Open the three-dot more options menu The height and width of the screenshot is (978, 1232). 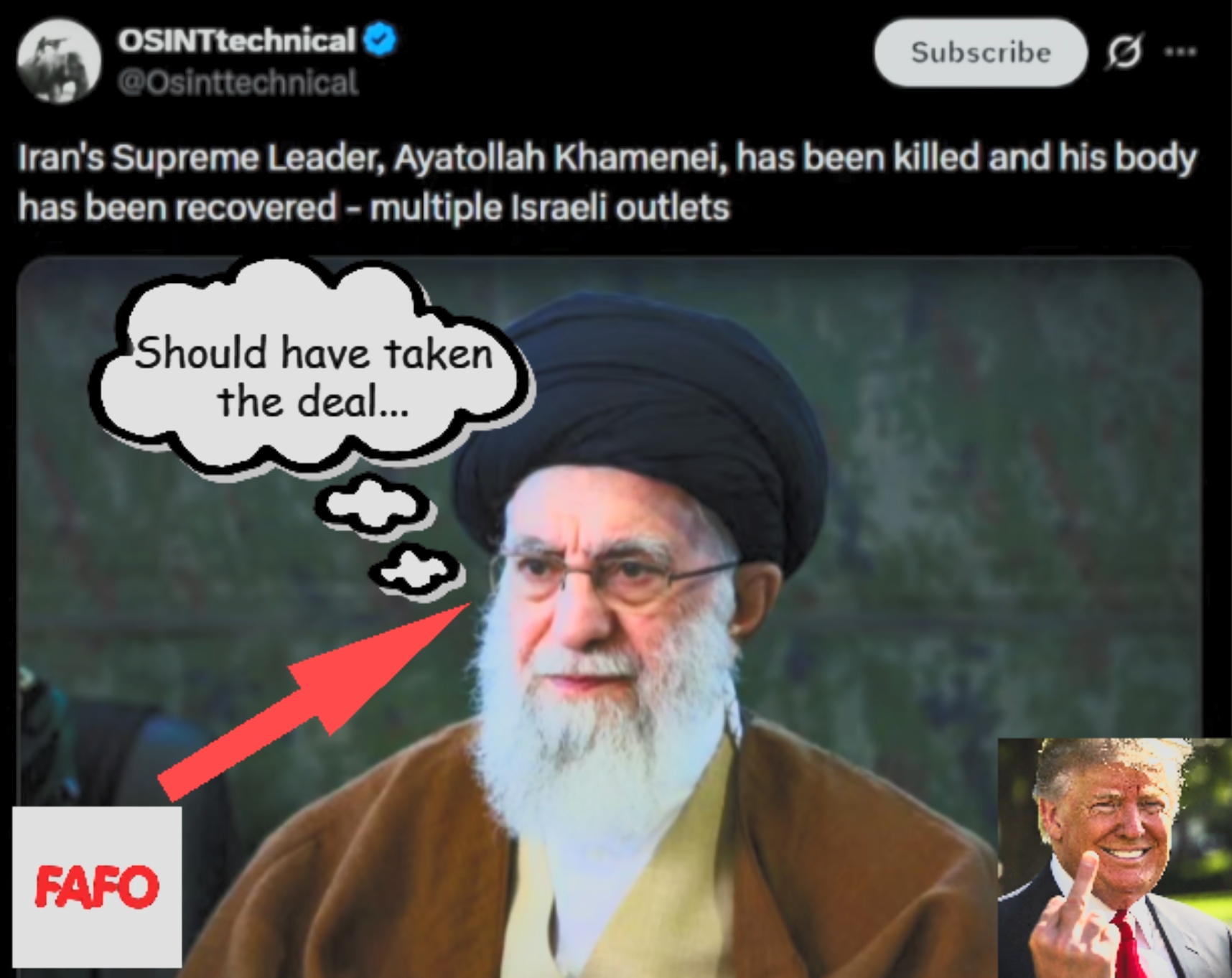(x=1180, y=51)
